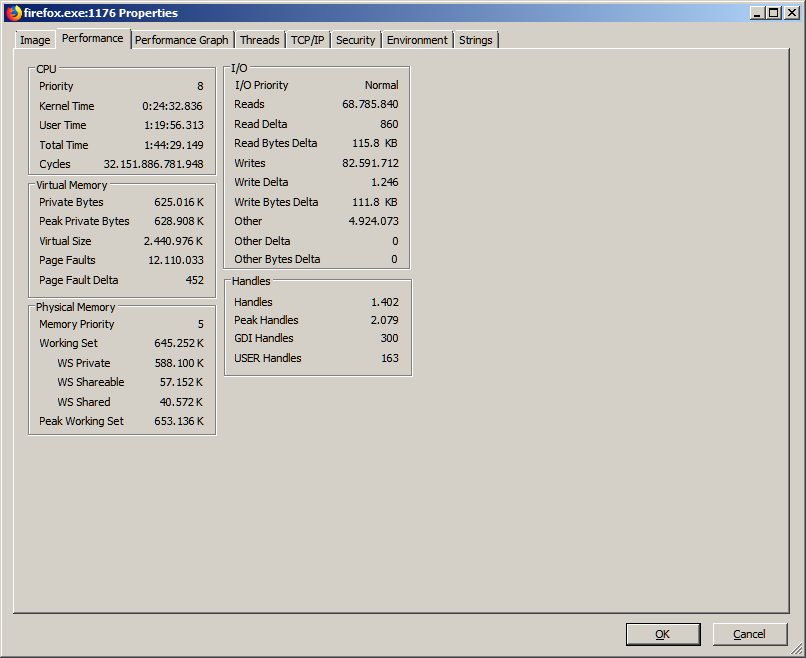Click the Write Bytes Delta value 111.8 KB

point(375,203)
